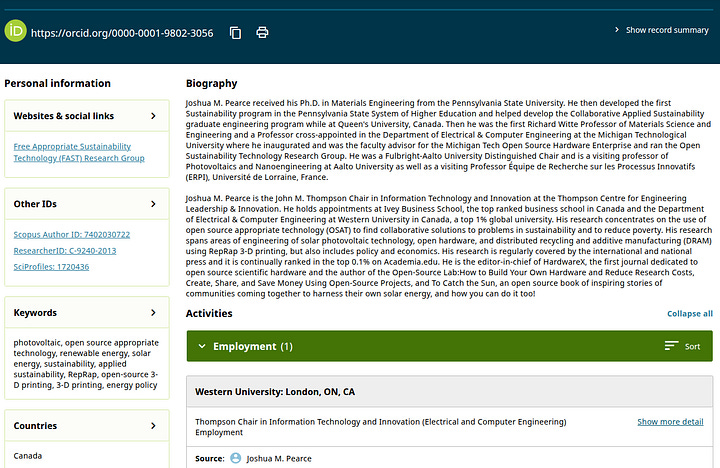
Task: Click Western University: London, ON, CA heading
Action: pos(275,392)
